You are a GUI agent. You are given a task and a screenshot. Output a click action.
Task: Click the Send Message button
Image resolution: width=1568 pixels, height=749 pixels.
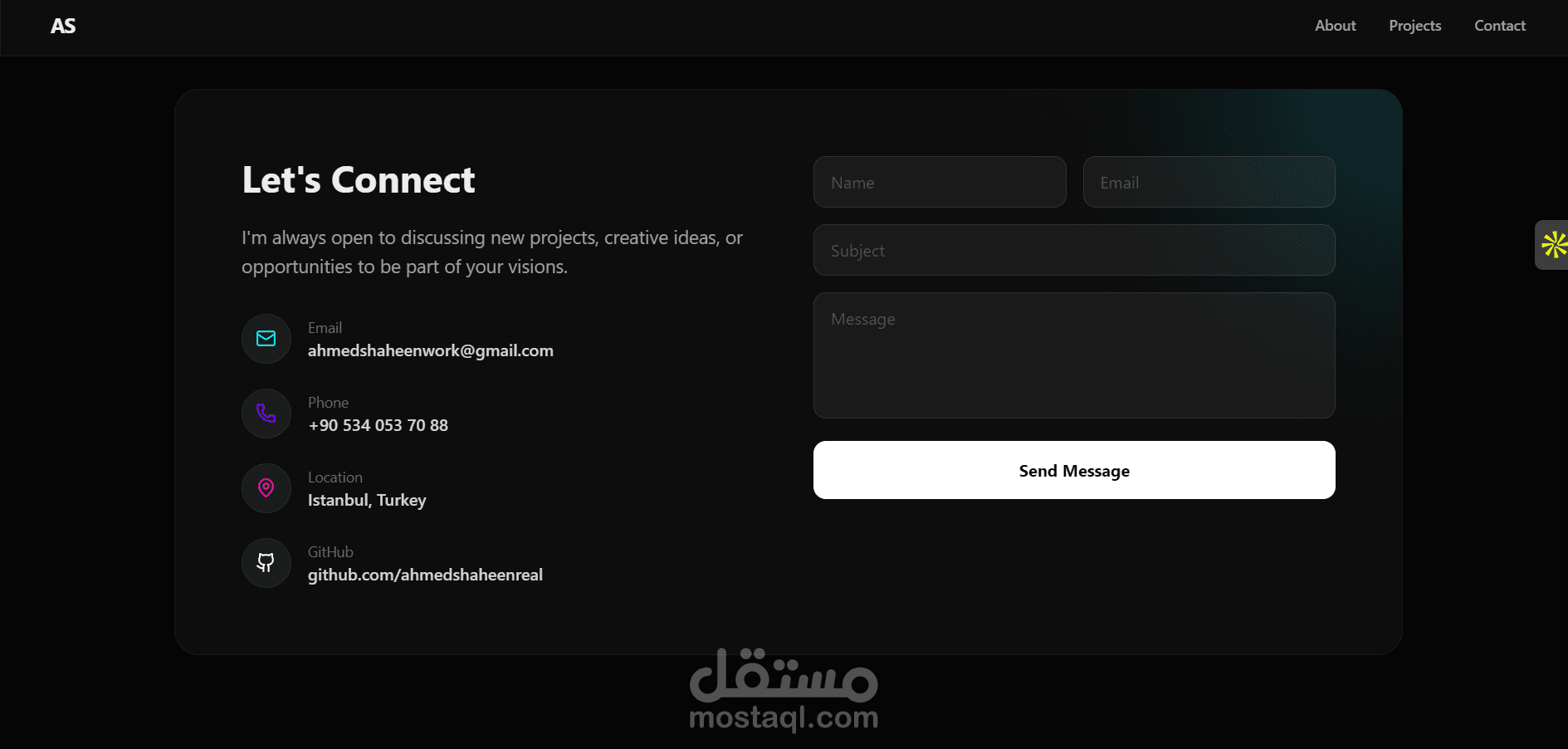1074,470
